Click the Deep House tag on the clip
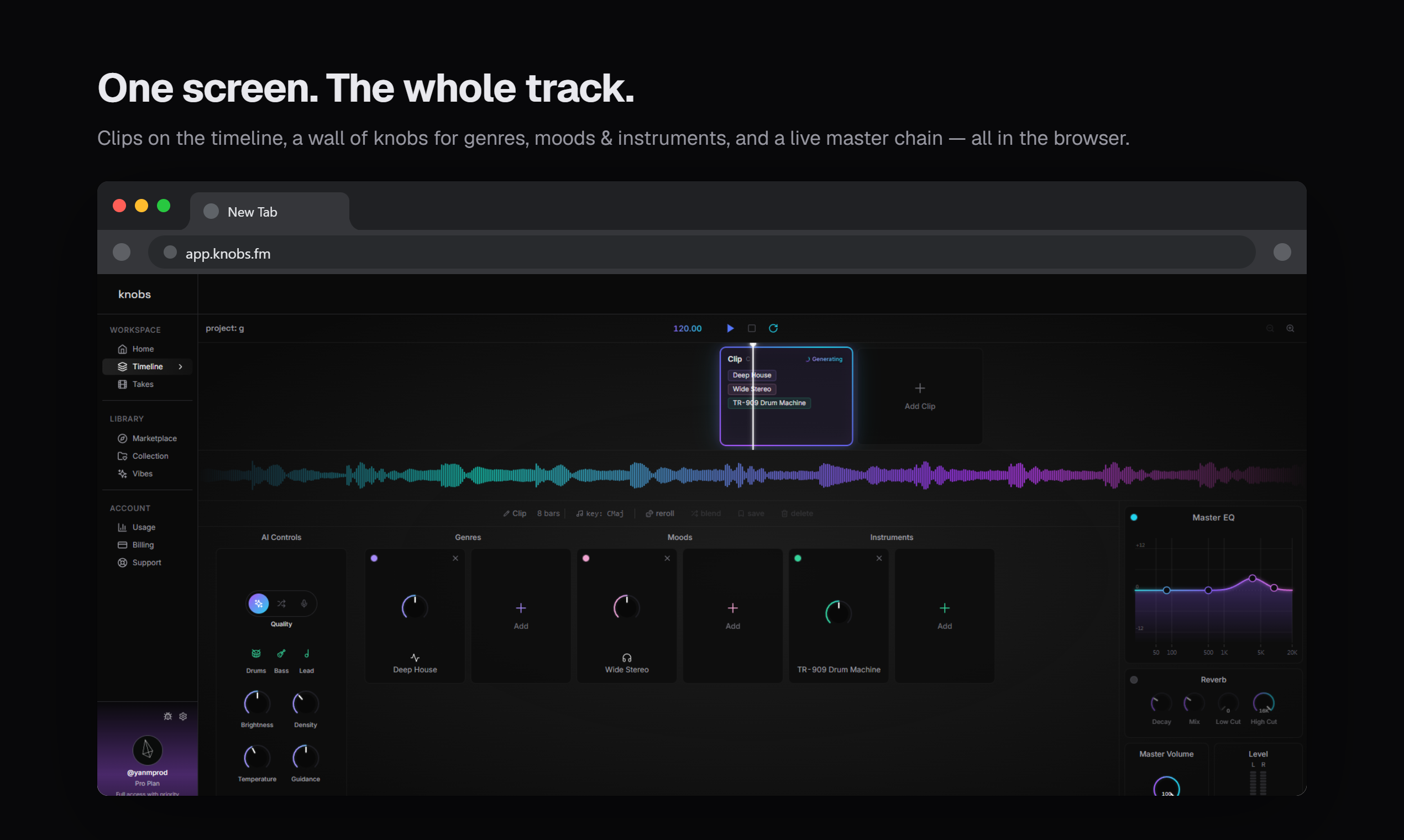This screenshot has height=840, width=1404. tap(752, 375)
